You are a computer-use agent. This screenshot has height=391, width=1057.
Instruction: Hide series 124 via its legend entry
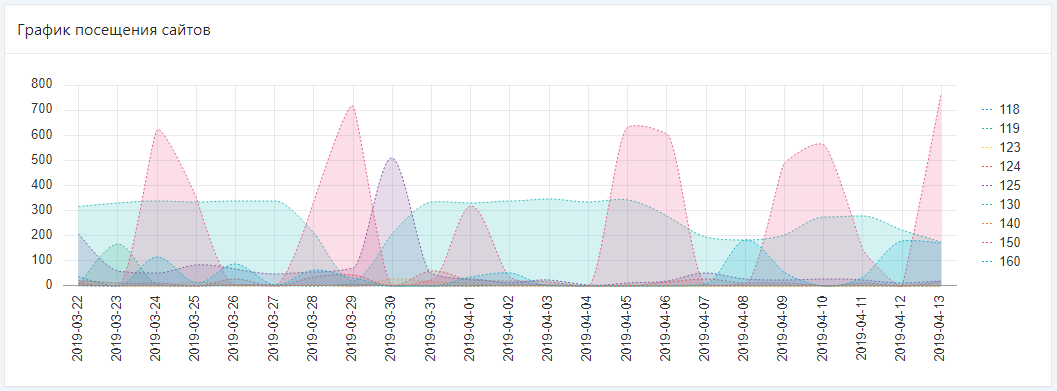tap(1000, 166)
